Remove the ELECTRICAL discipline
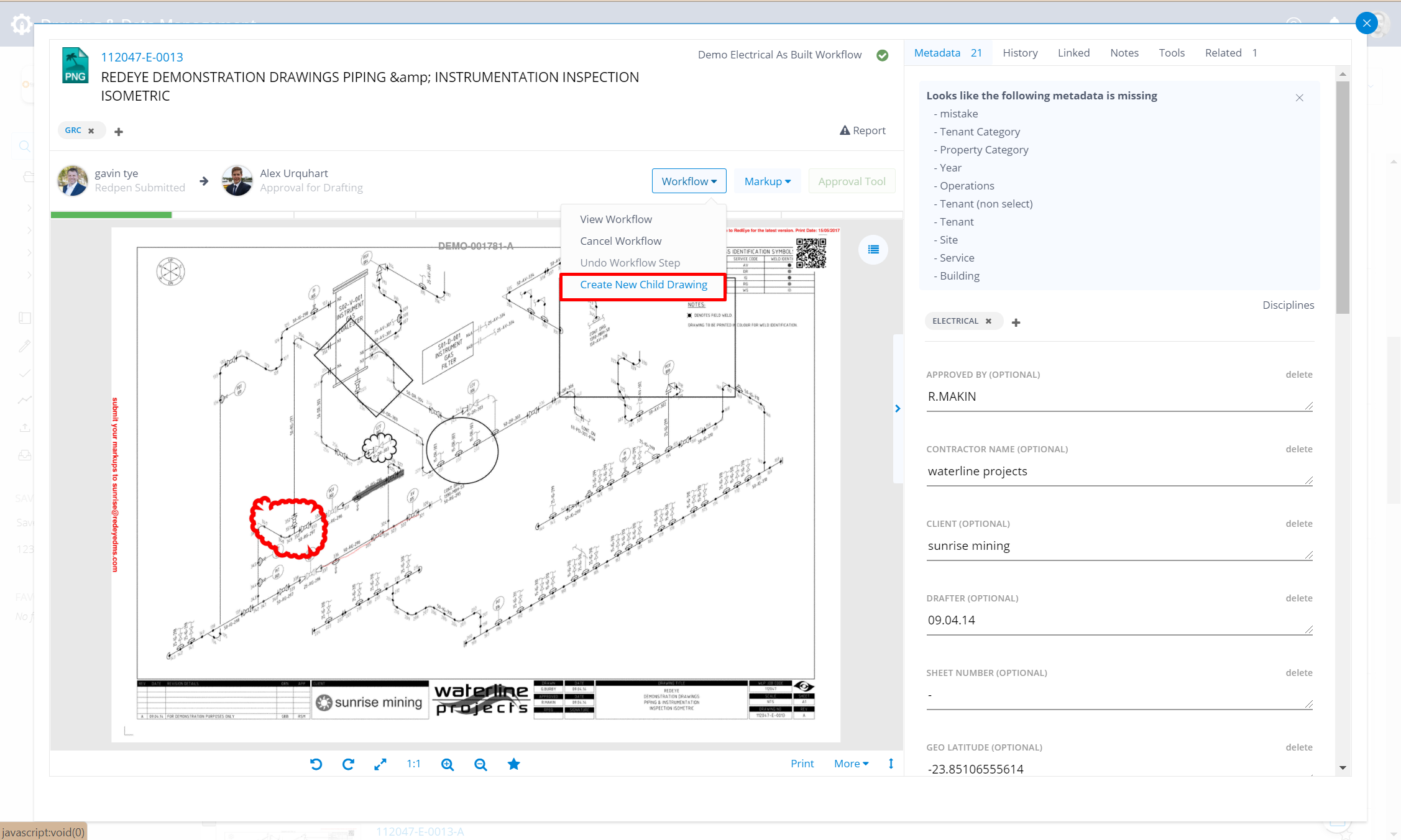The width and height of the screenshot is (1401, 840). pyautogui.click(x=988, y=321)
